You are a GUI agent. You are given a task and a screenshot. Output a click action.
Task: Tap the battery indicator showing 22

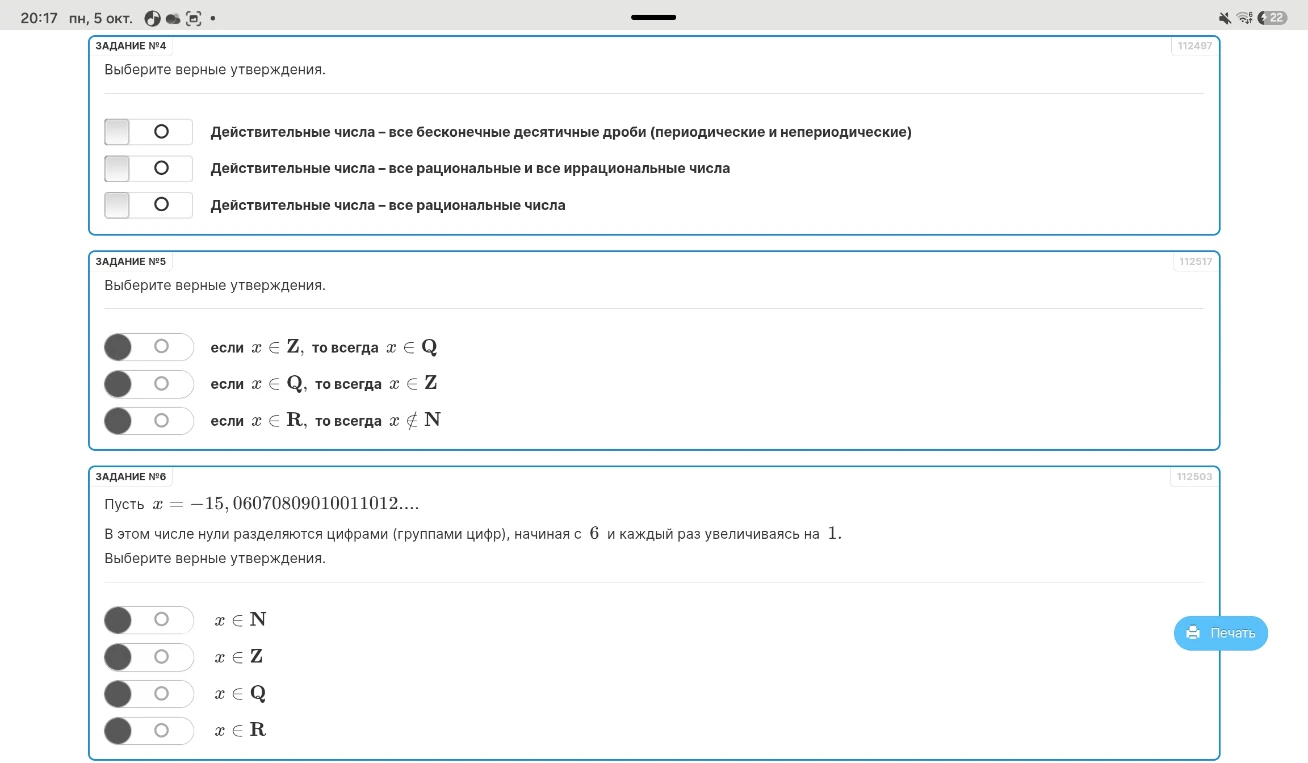tap(1273, 18)
